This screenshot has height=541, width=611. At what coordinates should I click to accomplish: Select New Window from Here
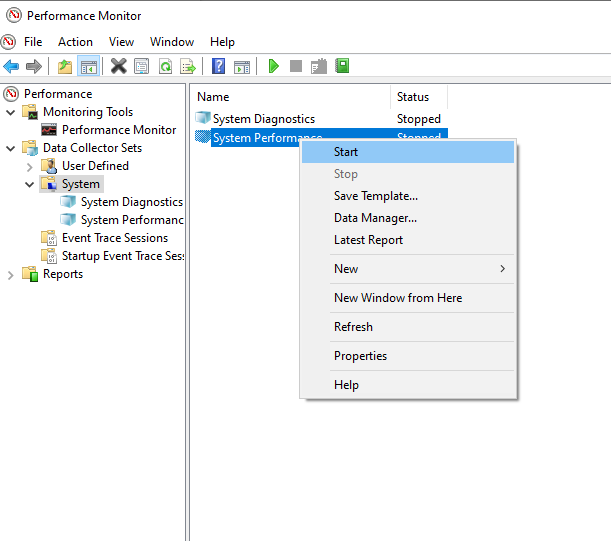tap(408, 298)
